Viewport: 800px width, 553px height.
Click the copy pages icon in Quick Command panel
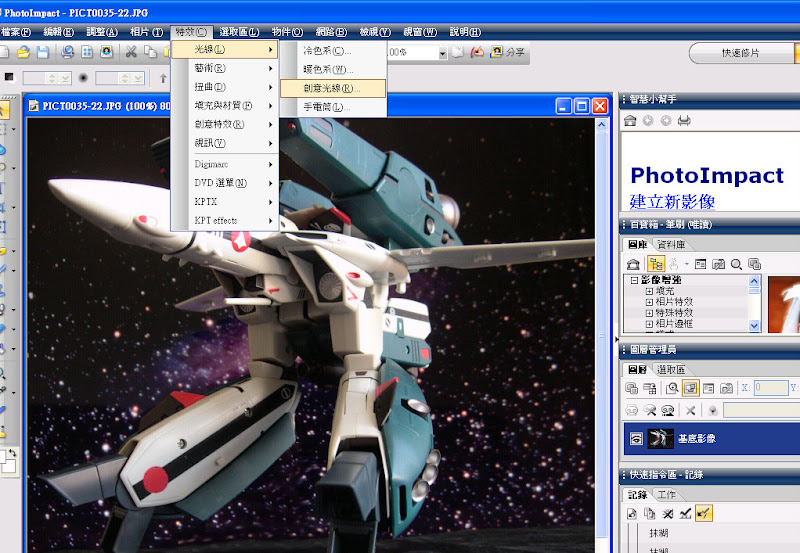649,513
